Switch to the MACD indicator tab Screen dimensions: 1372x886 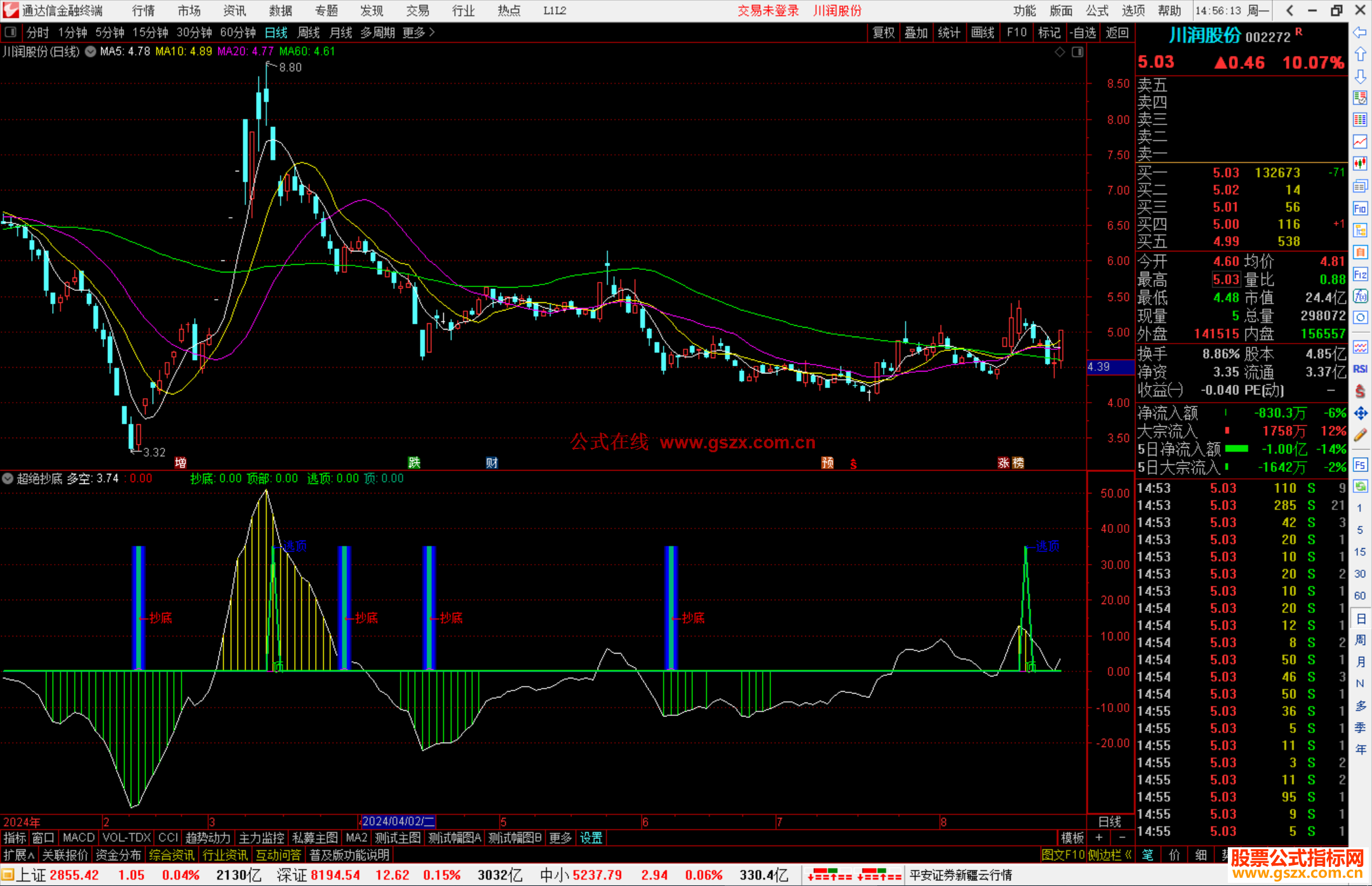tap(79, 838)
